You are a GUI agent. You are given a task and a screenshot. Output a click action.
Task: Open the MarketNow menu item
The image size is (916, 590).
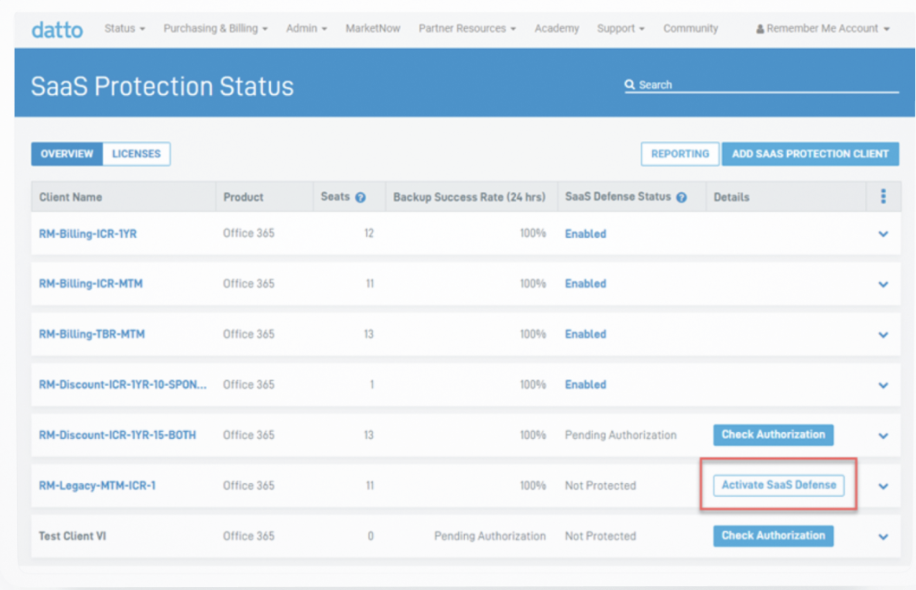point(373,28)
